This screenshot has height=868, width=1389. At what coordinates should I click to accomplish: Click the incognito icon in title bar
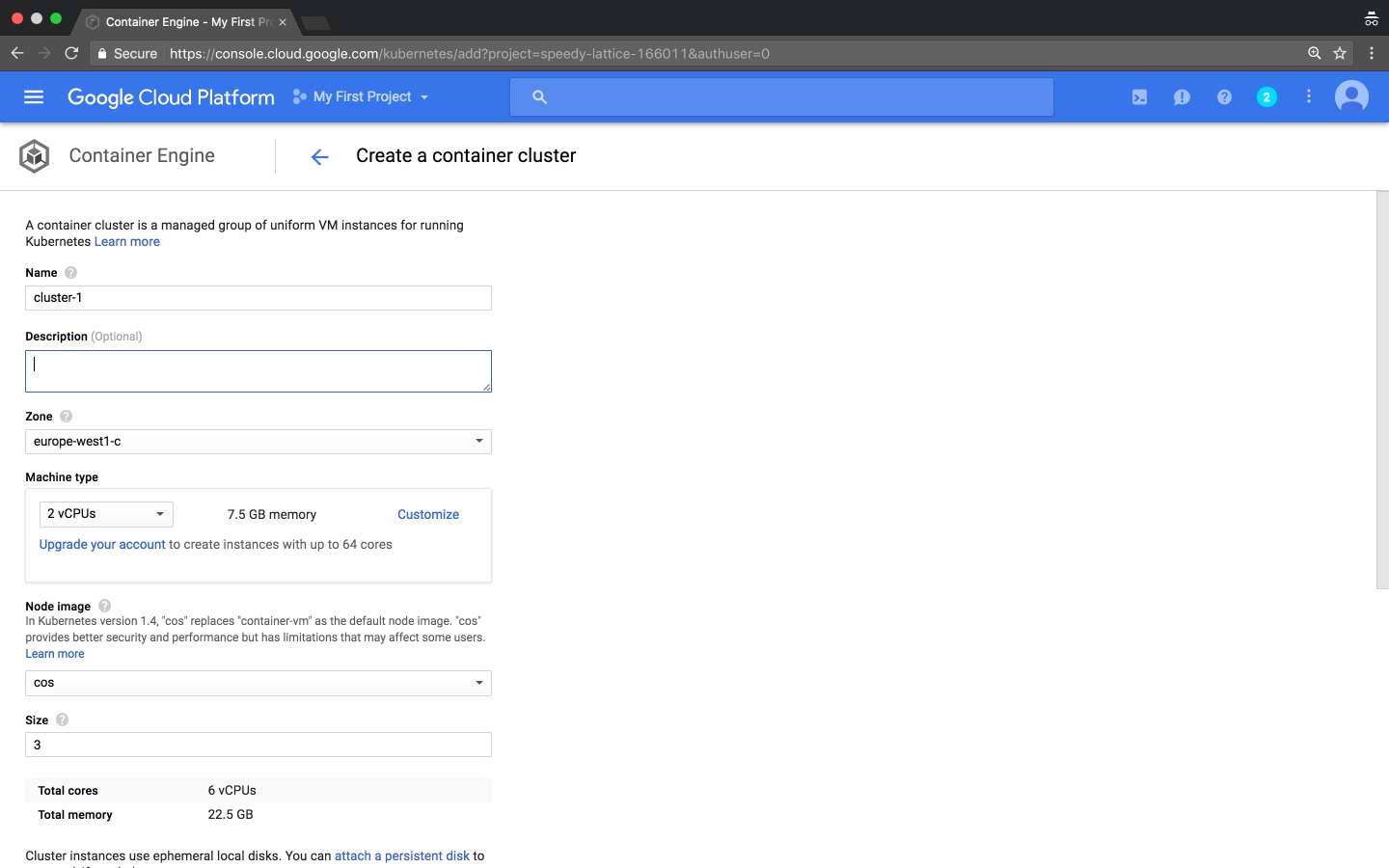tap(1371, 18)
